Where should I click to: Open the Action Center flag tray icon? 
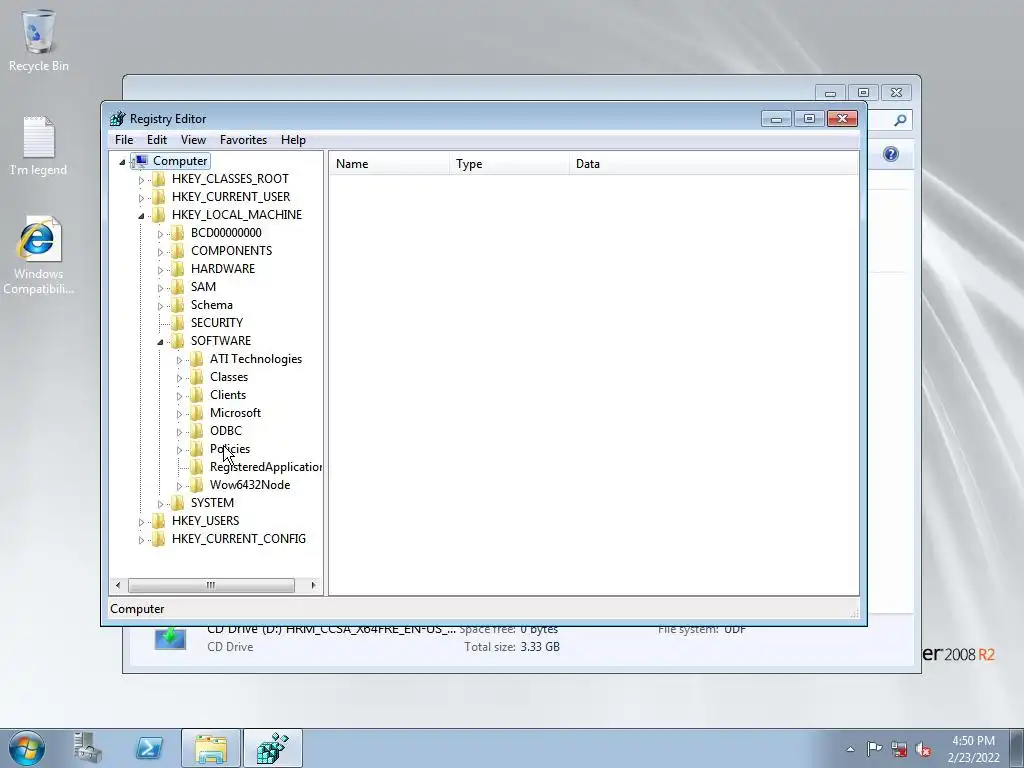tap(874, 748)
